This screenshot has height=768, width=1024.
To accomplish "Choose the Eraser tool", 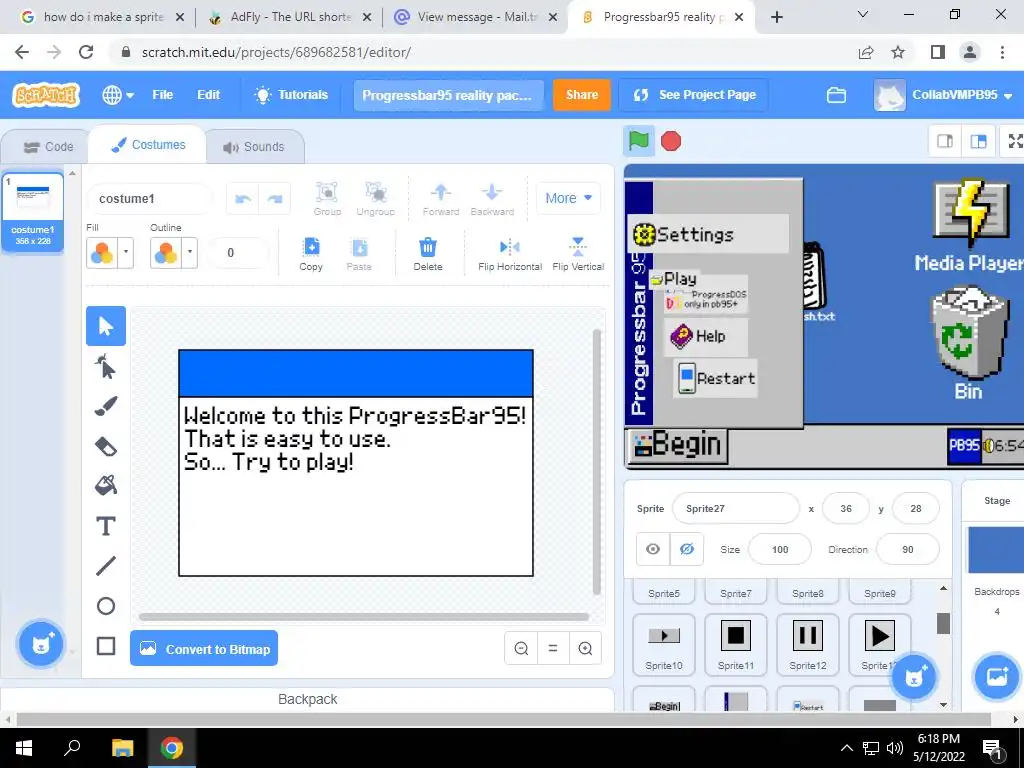I will pos(106,447).
